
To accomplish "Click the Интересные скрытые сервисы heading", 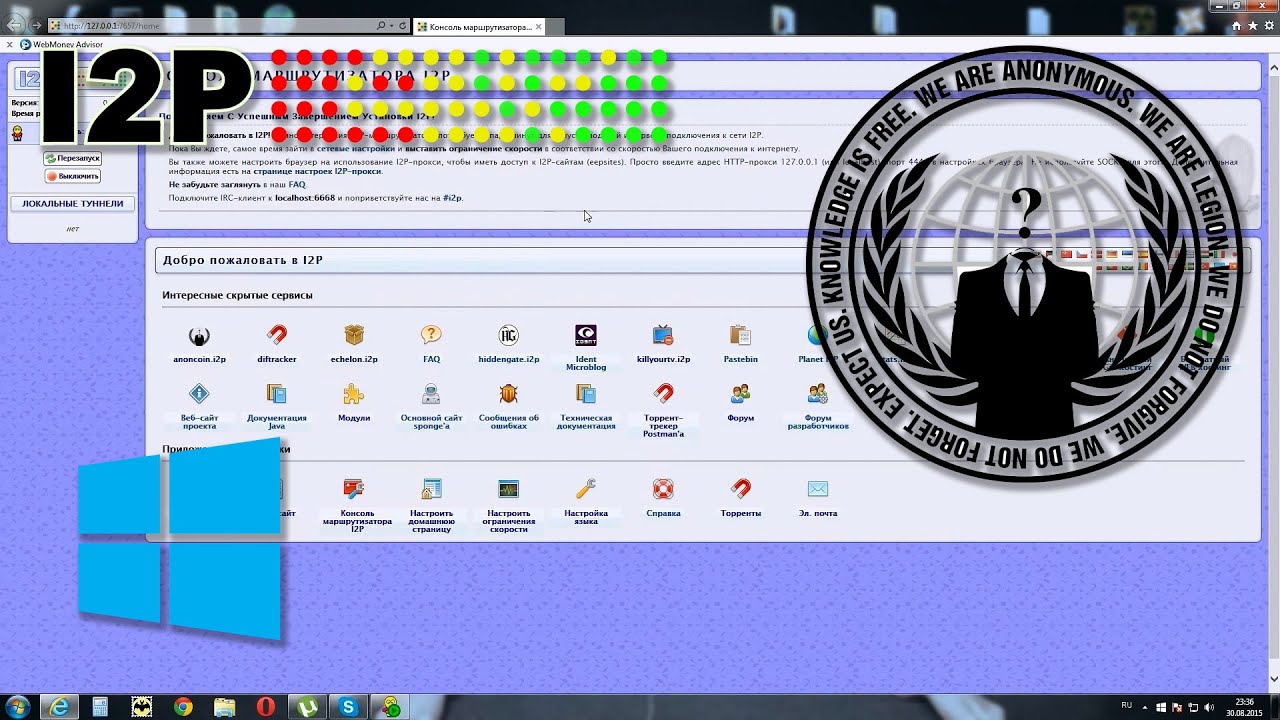I will (237, 295).
